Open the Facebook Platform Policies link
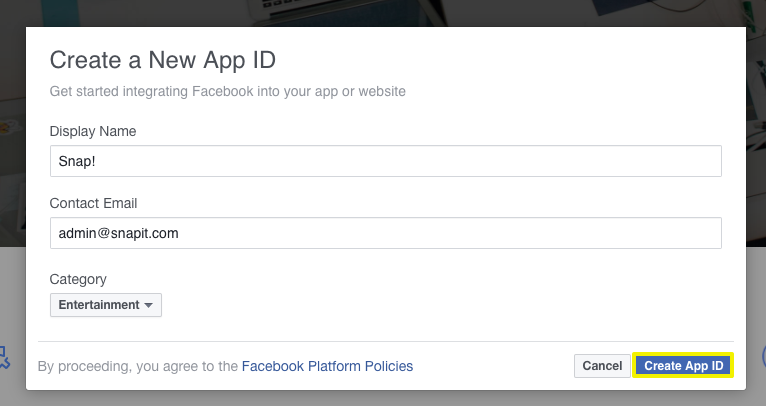This screenshot has width=766, height=406. pos(327,366)
